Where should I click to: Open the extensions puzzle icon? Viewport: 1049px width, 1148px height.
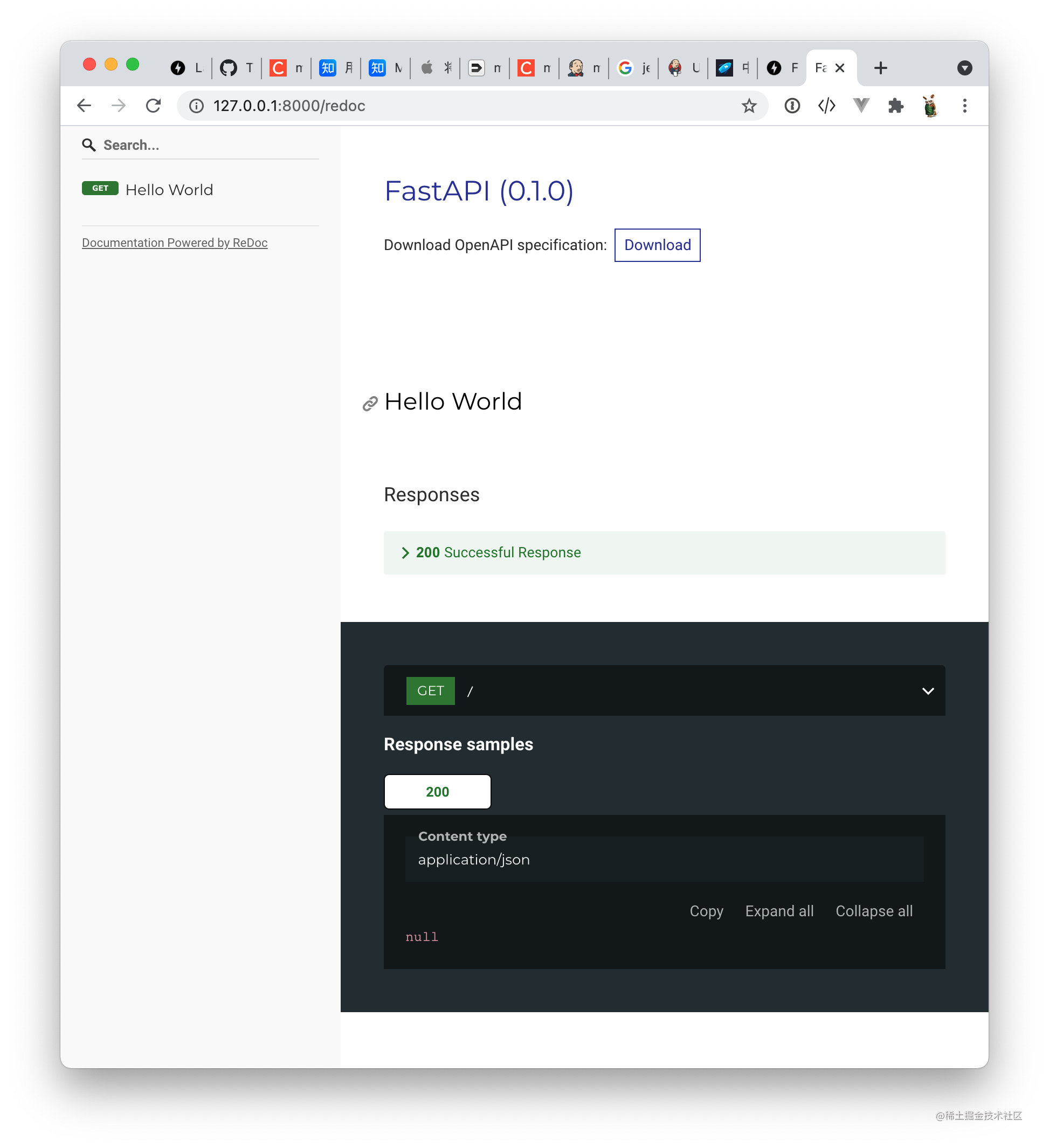895,106
